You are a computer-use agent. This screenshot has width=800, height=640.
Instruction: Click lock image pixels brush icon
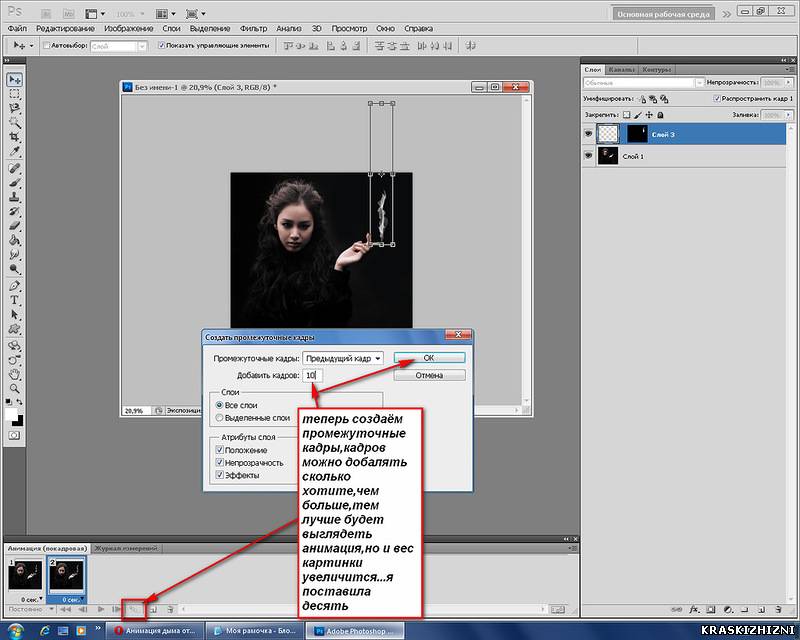pos(638,115)
